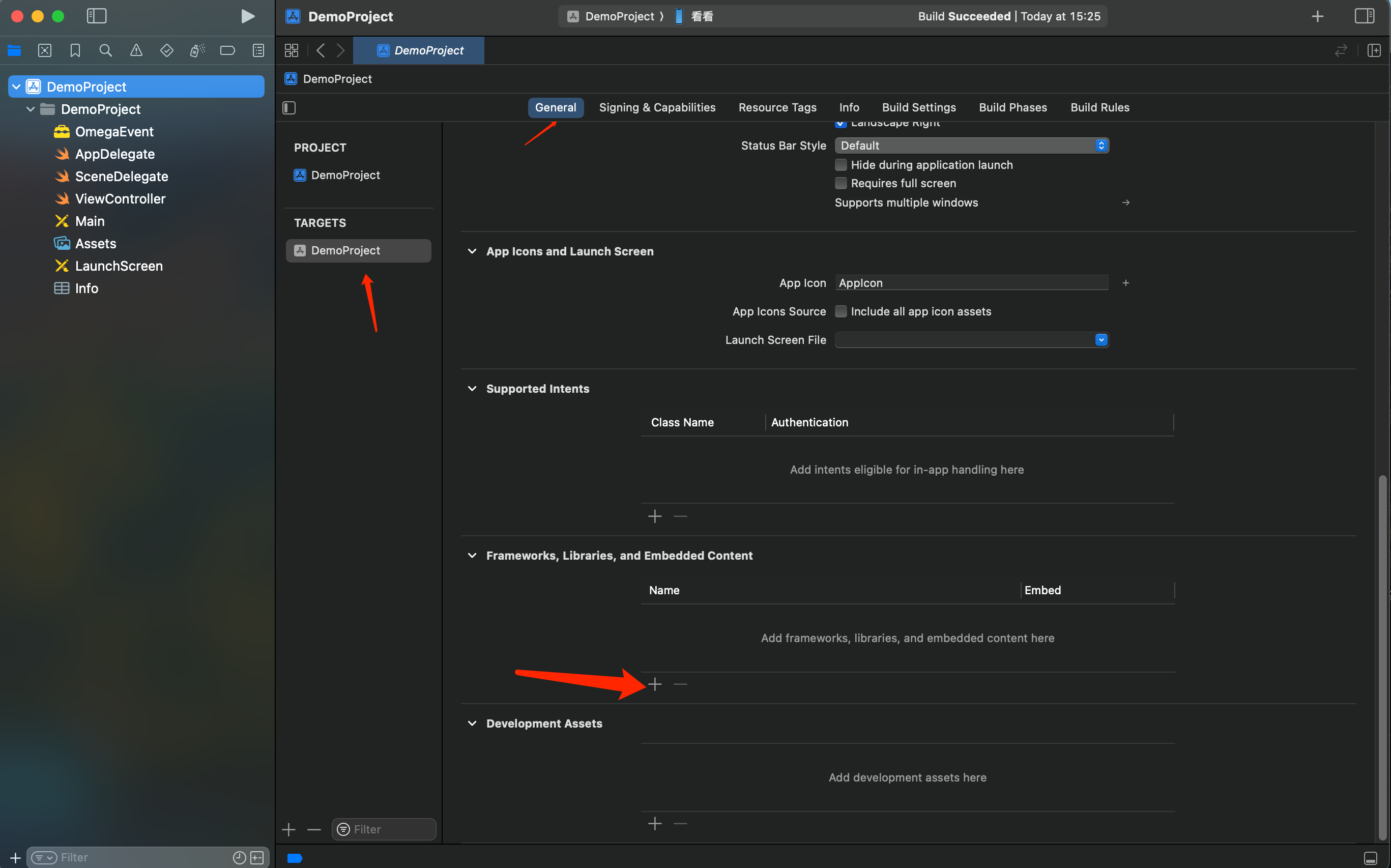Remove the selected target with minus
This screenshot has height=868, width=1391.
(x=314, y=829)
